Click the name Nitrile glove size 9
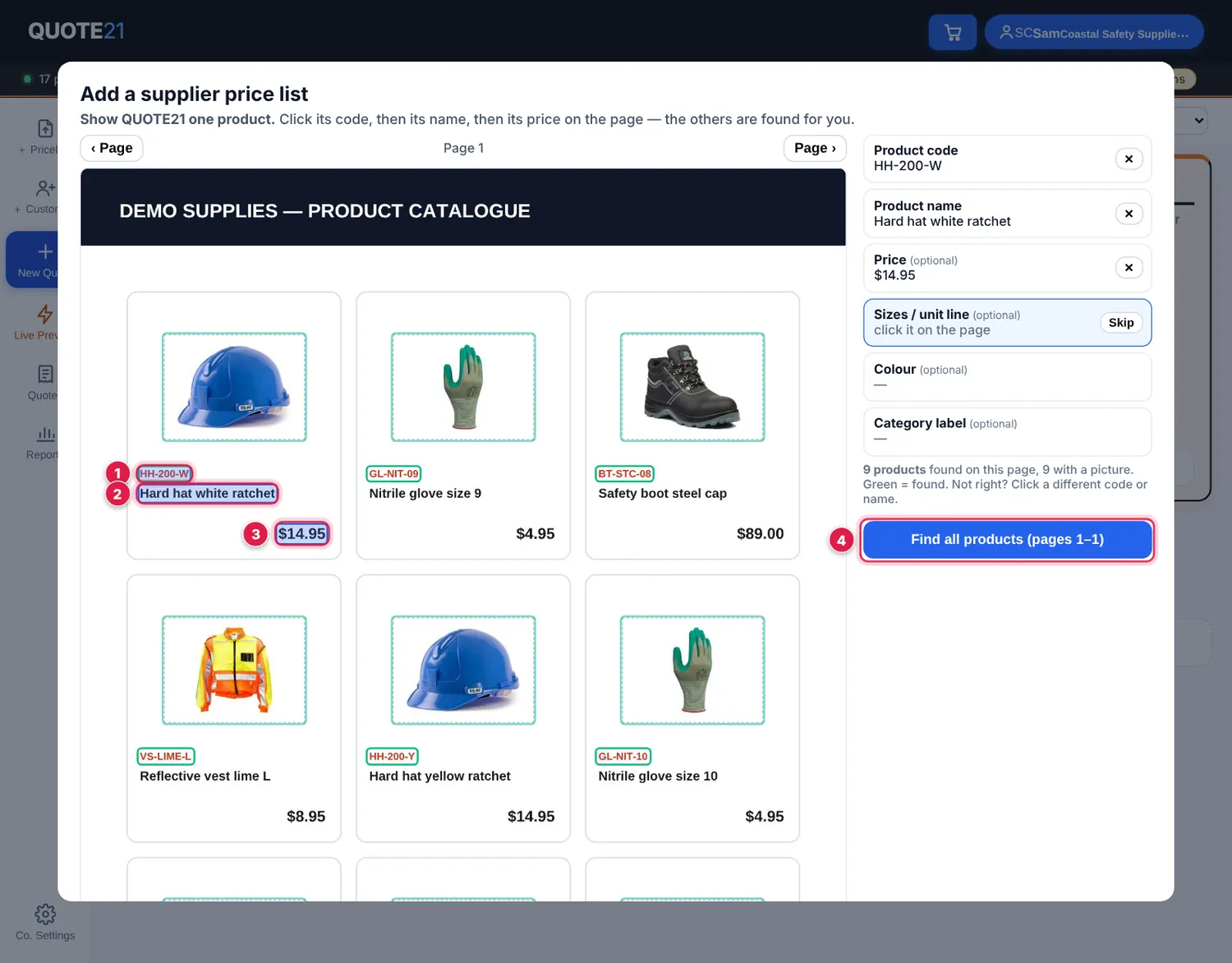 (x=425, y=493)
